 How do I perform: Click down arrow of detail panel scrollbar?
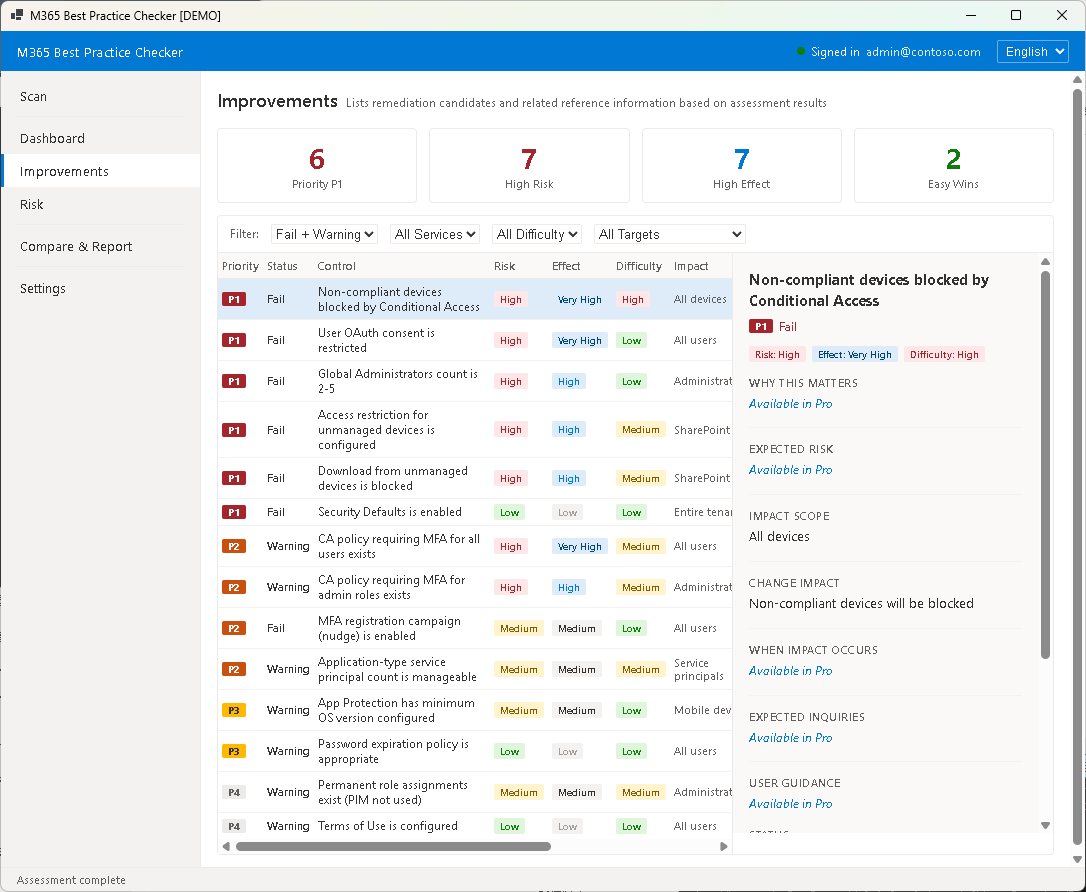(x=1045, y=825)
